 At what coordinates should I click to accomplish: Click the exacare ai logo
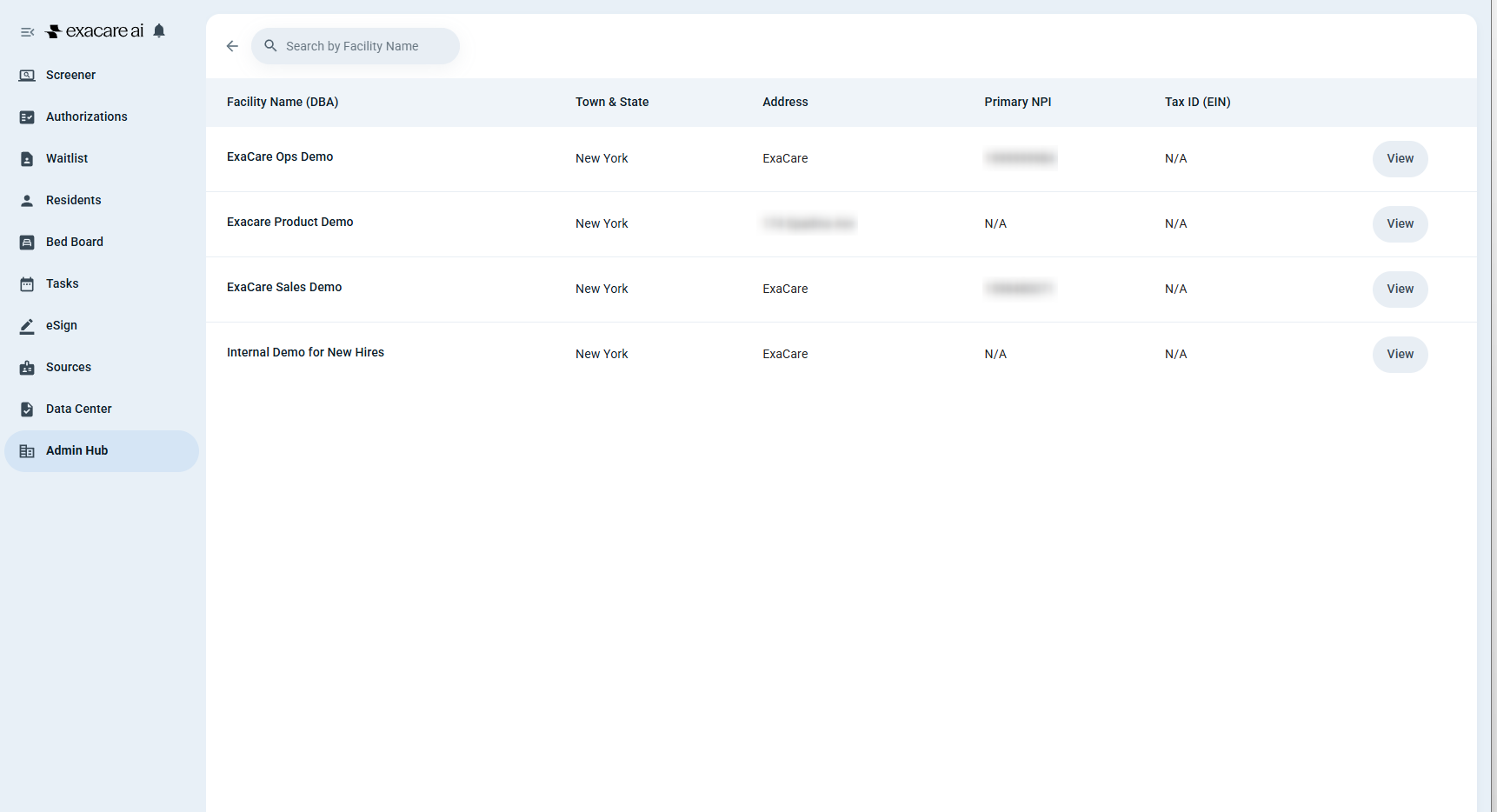tap(95, 31)
